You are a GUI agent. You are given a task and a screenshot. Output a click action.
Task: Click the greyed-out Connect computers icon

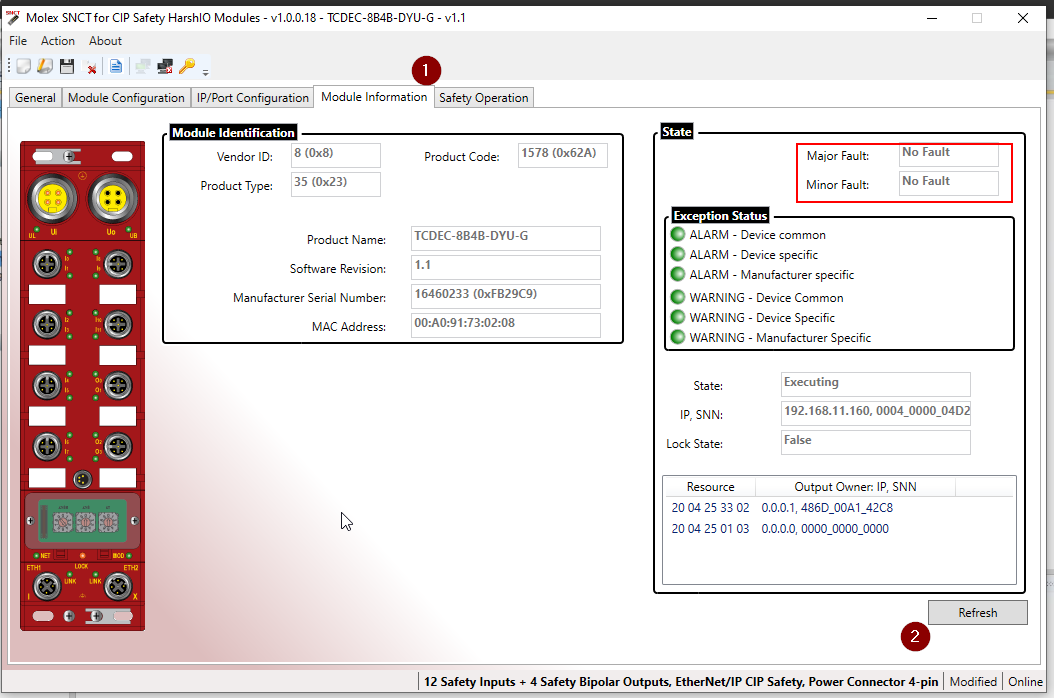[143, 66]
